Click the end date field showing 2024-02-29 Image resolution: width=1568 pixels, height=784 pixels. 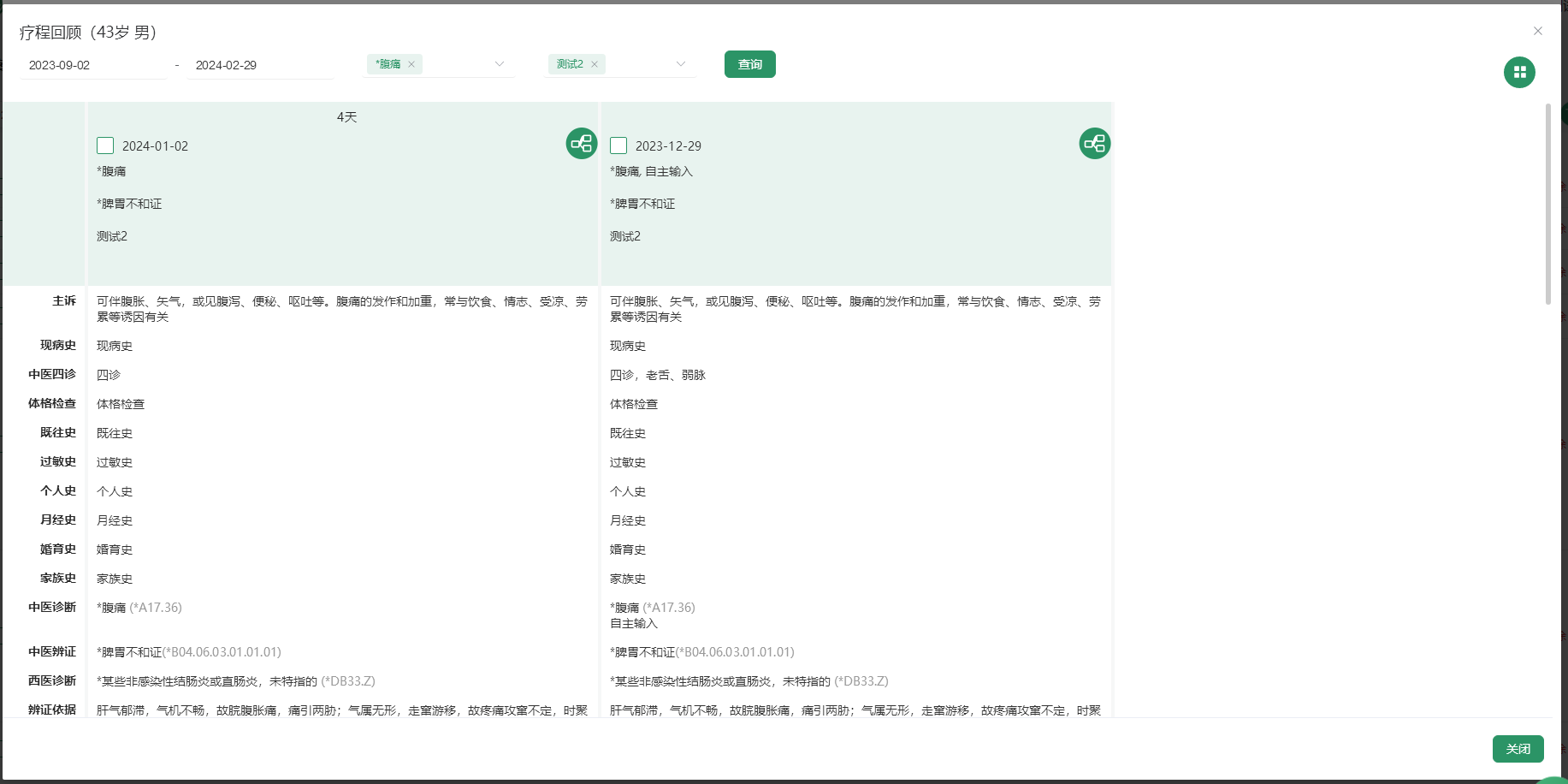[260, 64]
